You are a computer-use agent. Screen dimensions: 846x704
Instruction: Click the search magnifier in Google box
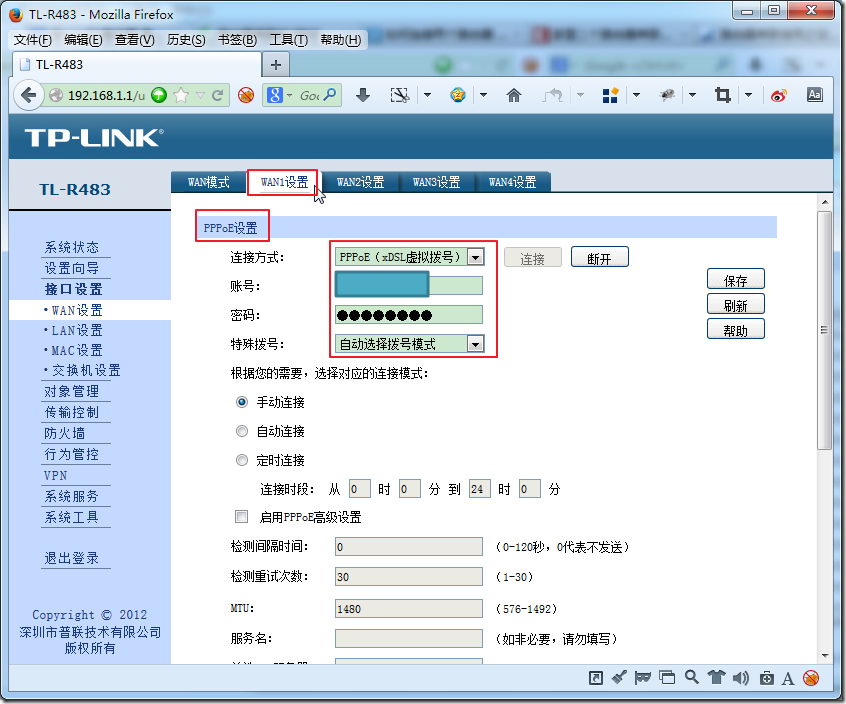[x=330, y=95]
